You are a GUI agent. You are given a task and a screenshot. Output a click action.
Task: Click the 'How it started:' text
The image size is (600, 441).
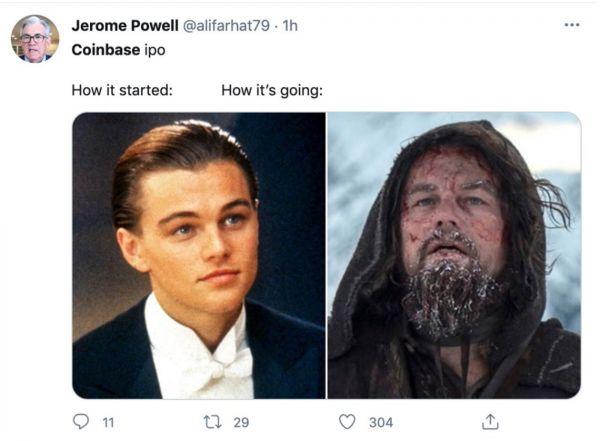tap(122, 90)
